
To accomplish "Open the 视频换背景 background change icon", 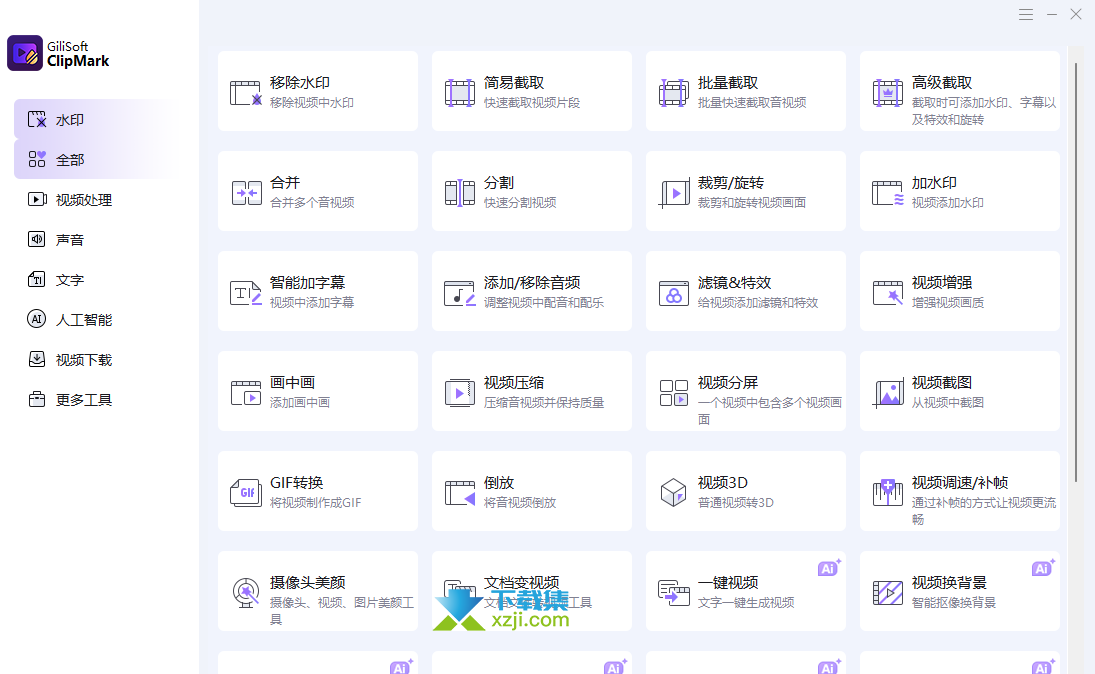I will click(x=888, y=592).
